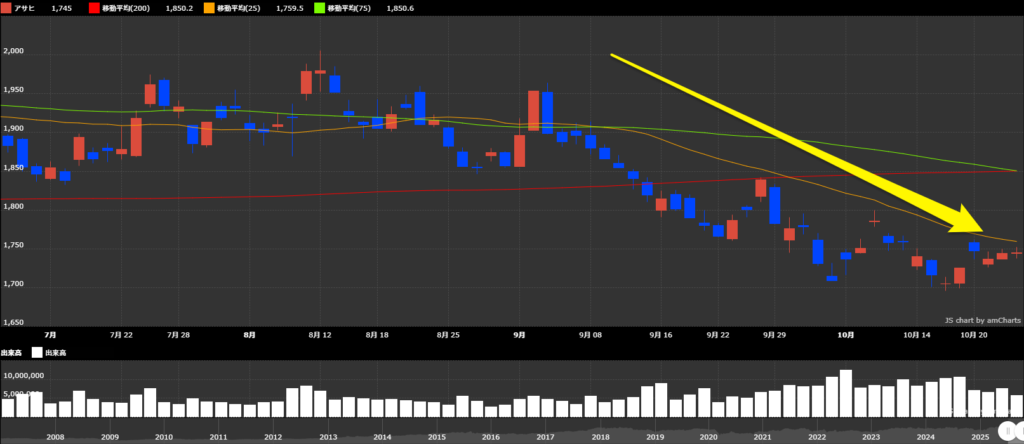Click the tallest volume bar in October
The width and height of the screenshot is (1024, 444).
click(846, 392)
